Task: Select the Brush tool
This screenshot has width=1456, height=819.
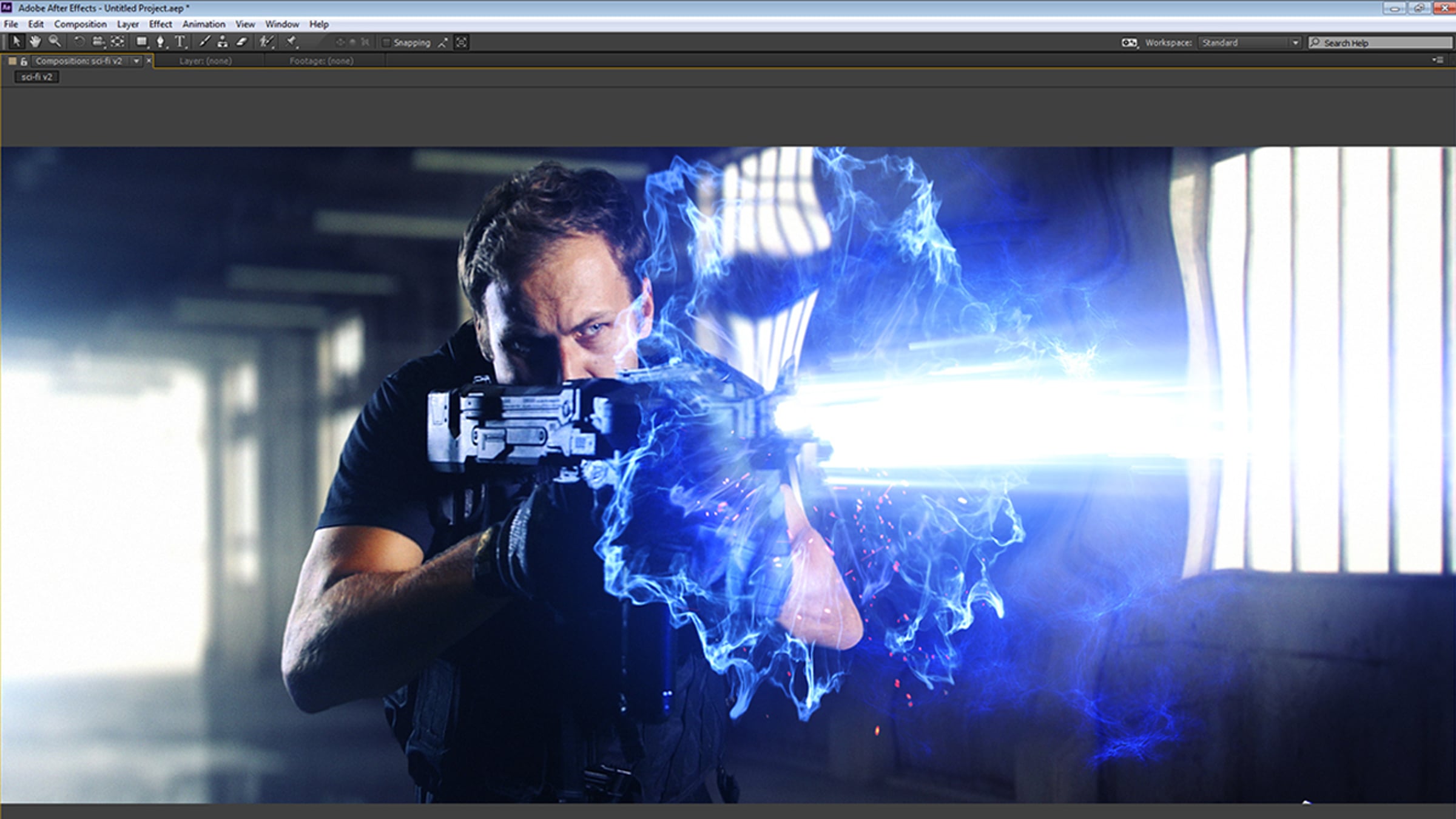Action: (204, 42)
